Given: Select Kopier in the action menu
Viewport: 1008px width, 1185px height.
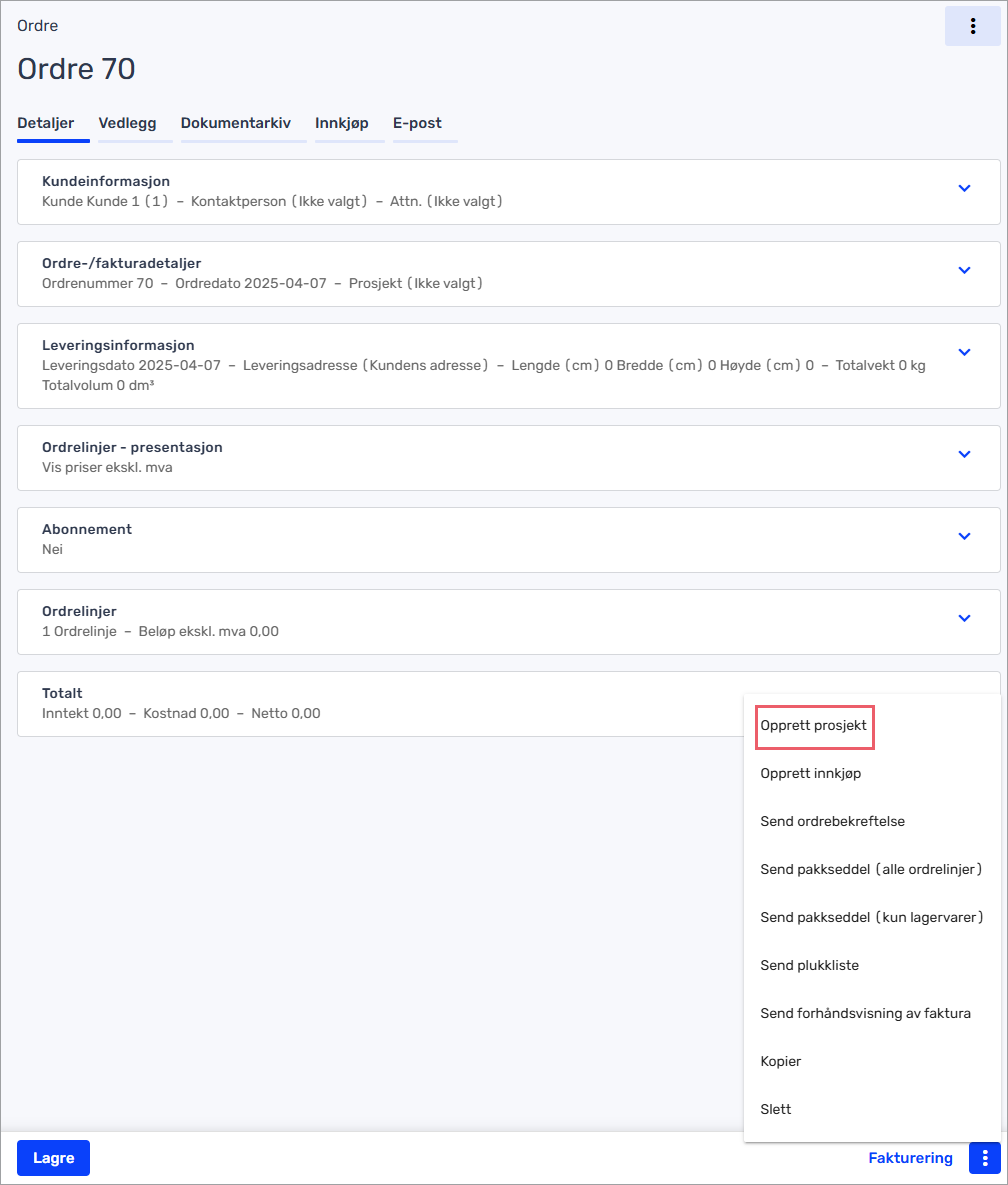Looking at the screenshot, I should 780,1061.
